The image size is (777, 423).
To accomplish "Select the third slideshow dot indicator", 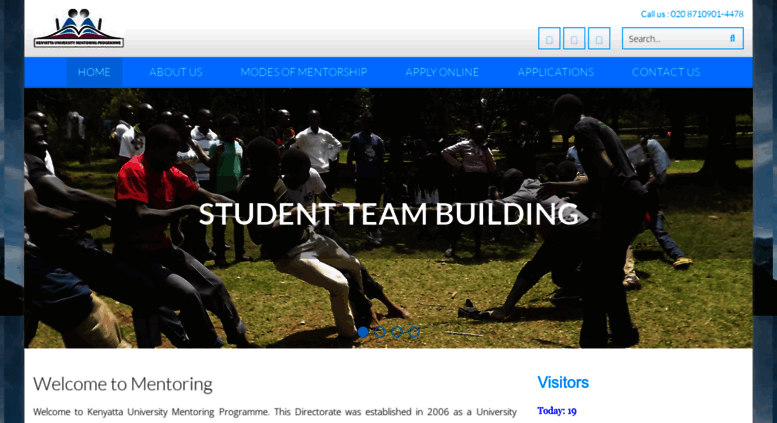I will tap(397, 332).
